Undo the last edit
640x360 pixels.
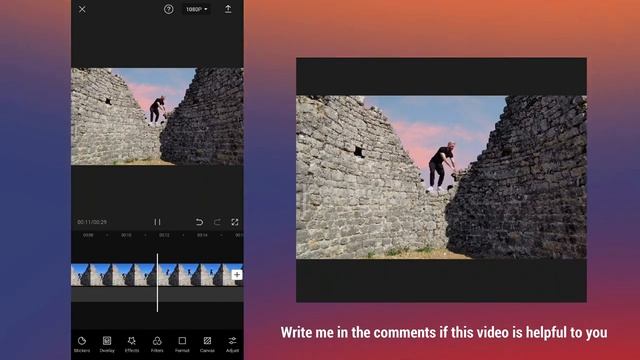[x=199, y=222]
